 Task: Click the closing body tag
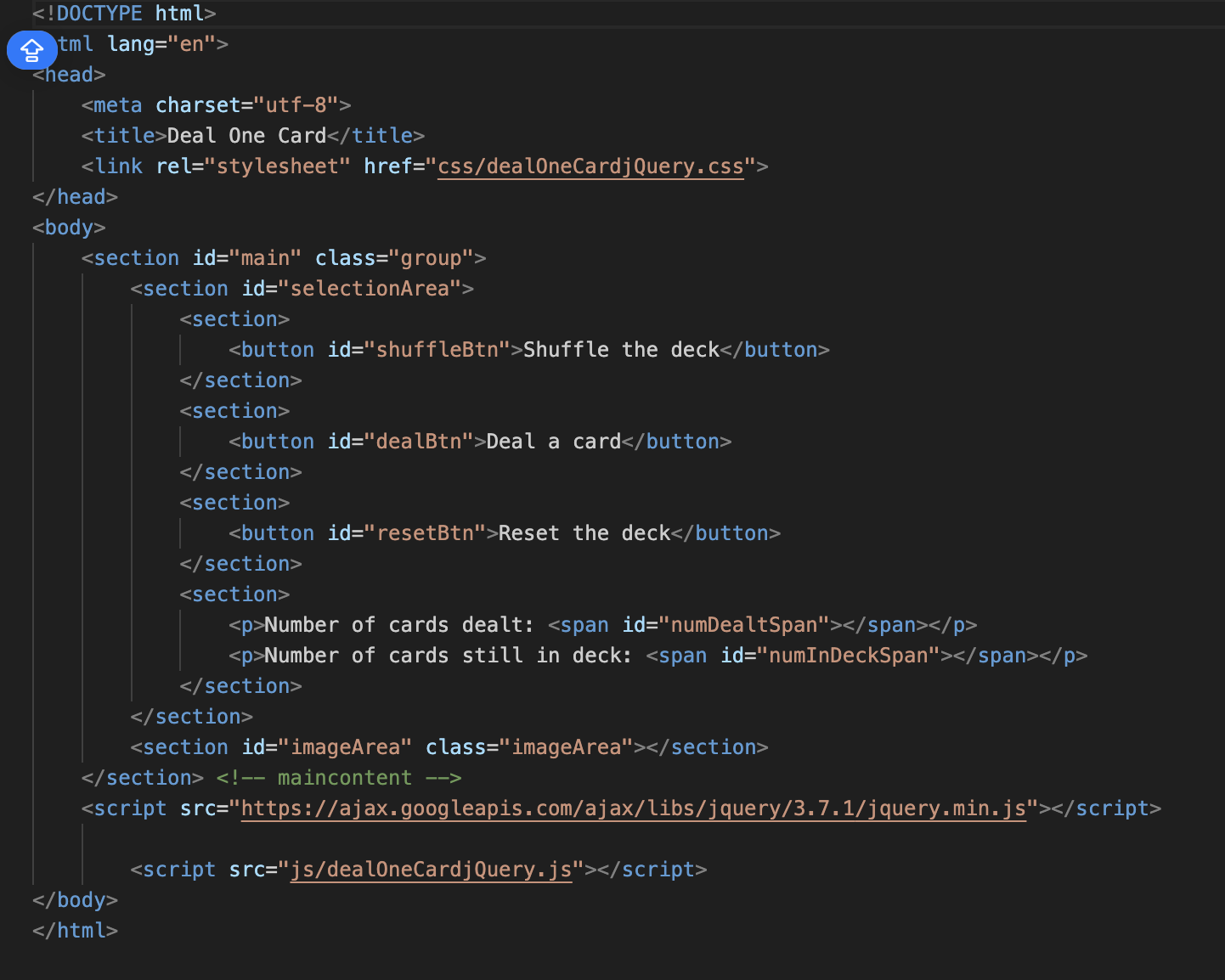pyautogui.click(x=75, y=899)
